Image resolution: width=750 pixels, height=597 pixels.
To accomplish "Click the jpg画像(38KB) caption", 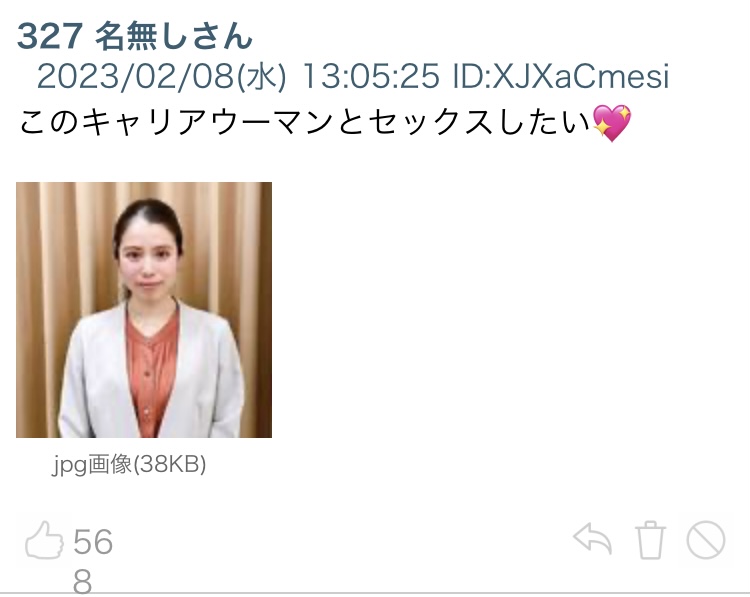I will coord(129,464).
